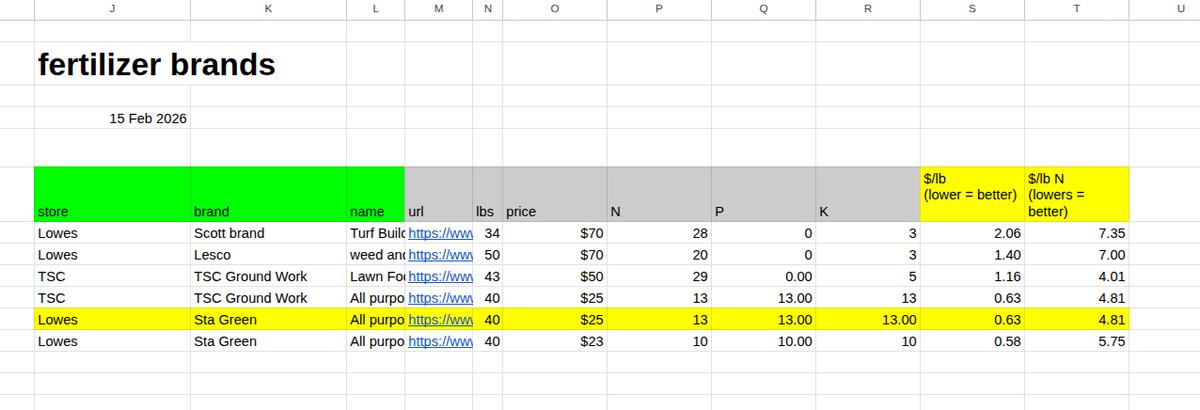Image resolution: width=1200 pixels, height=410 pixels.
Task: Click the gray 'K' header cell
Action: [868, 194]
